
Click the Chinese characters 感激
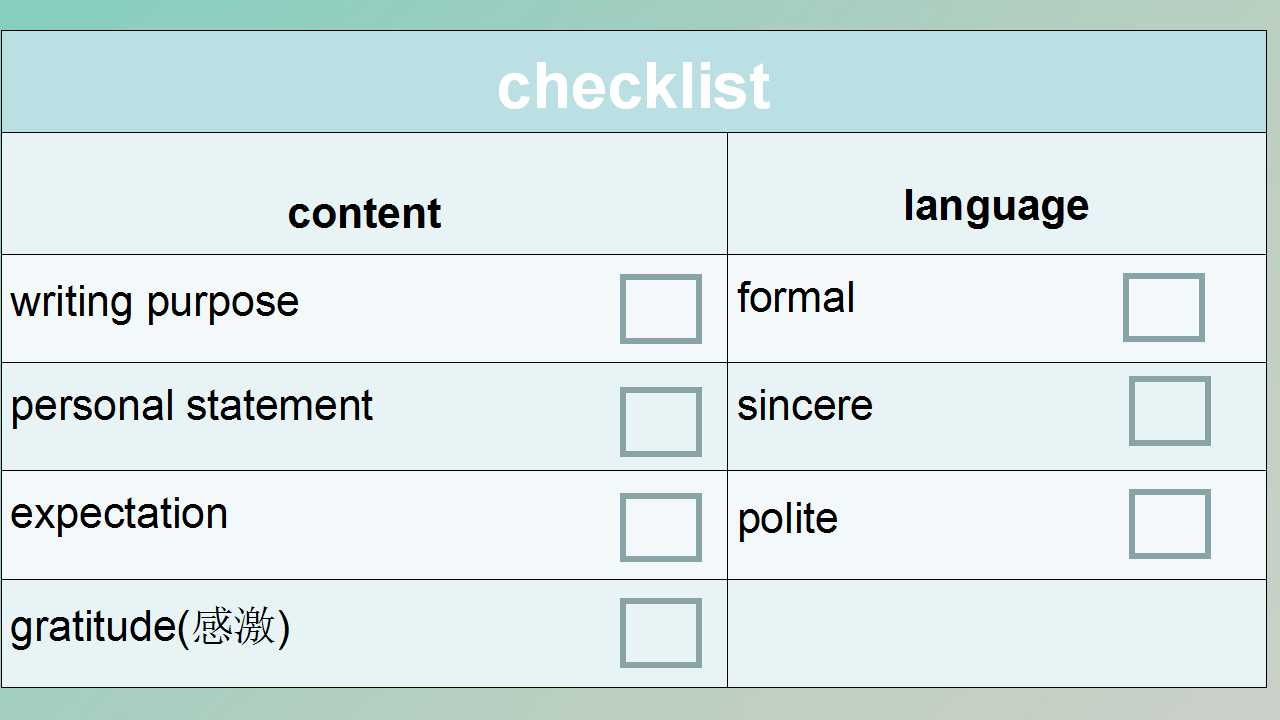point(233,627)
